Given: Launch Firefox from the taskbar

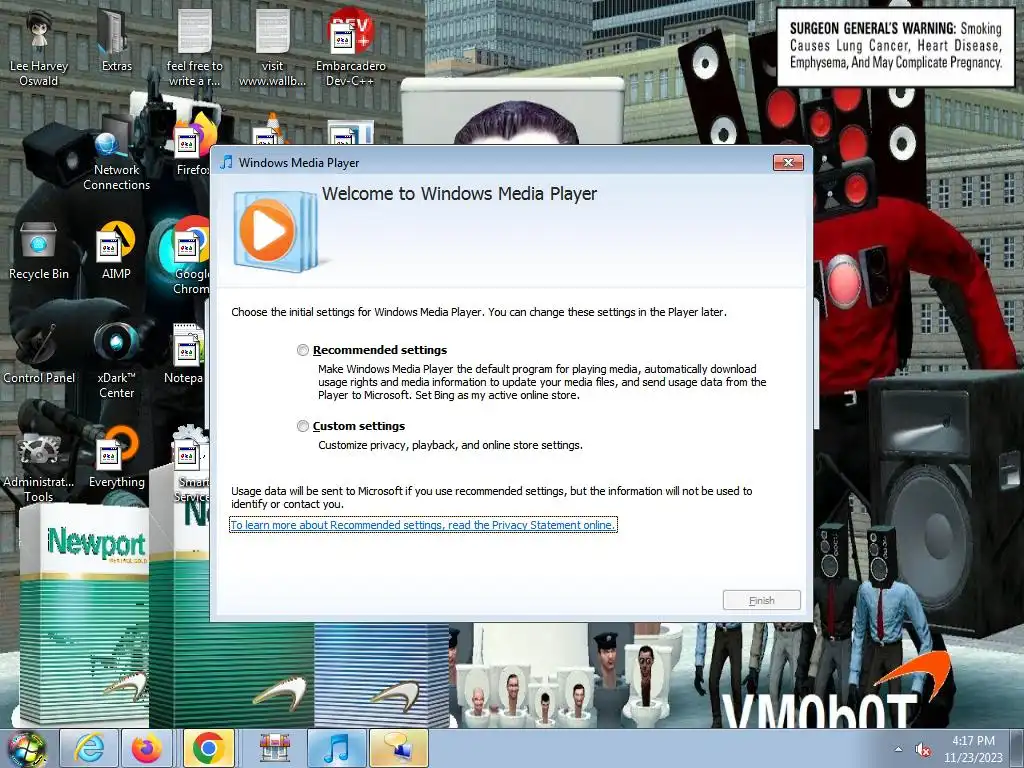Looking at the screenshot, I should point(147,748).
